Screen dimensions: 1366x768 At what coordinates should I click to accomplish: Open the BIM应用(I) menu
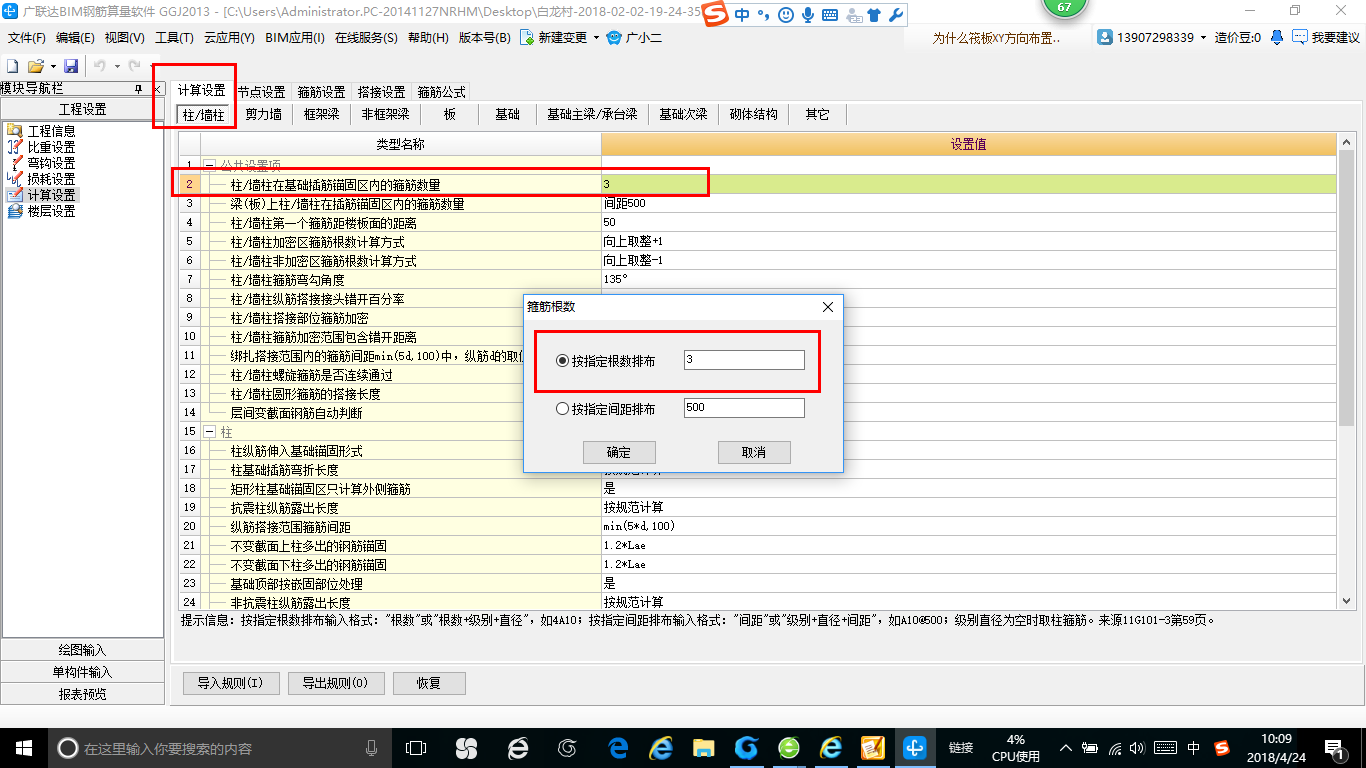295,38
